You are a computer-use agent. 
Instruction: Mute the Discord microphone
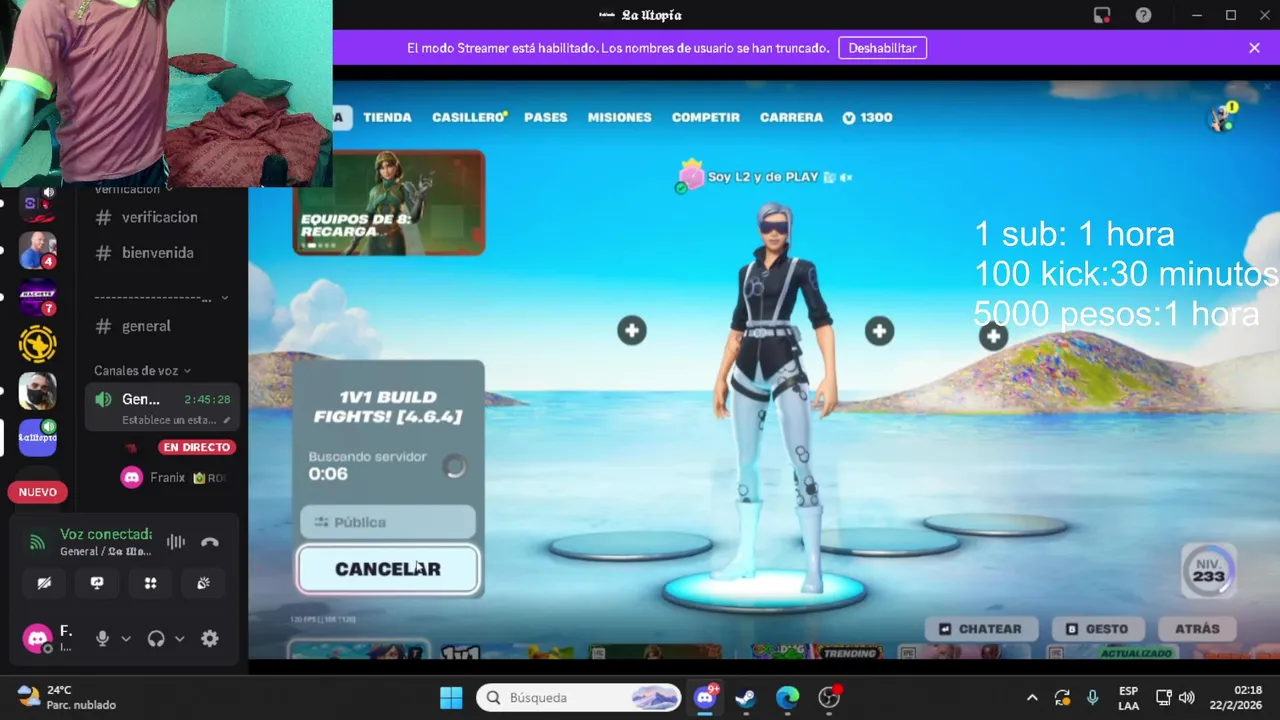[102, 638]
